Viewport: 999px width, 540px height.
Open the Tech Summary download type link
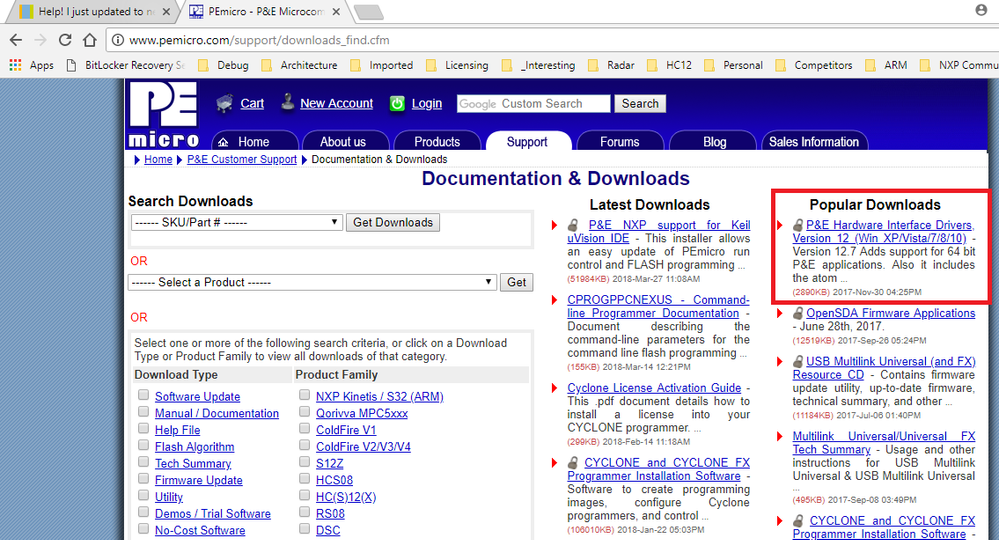click(193, 464)
